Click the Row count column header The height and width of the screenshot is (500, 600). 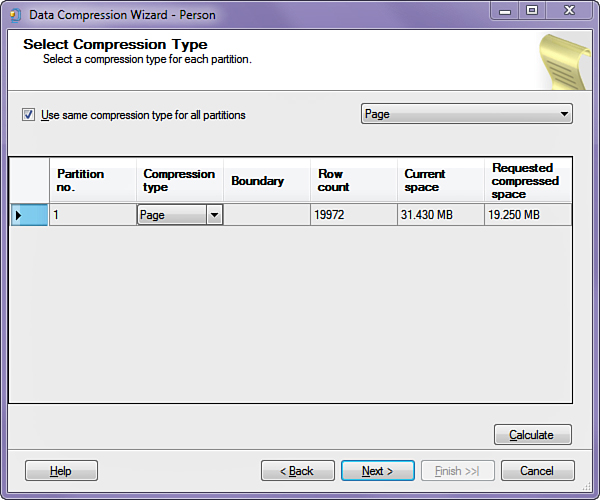pos(353,181)
